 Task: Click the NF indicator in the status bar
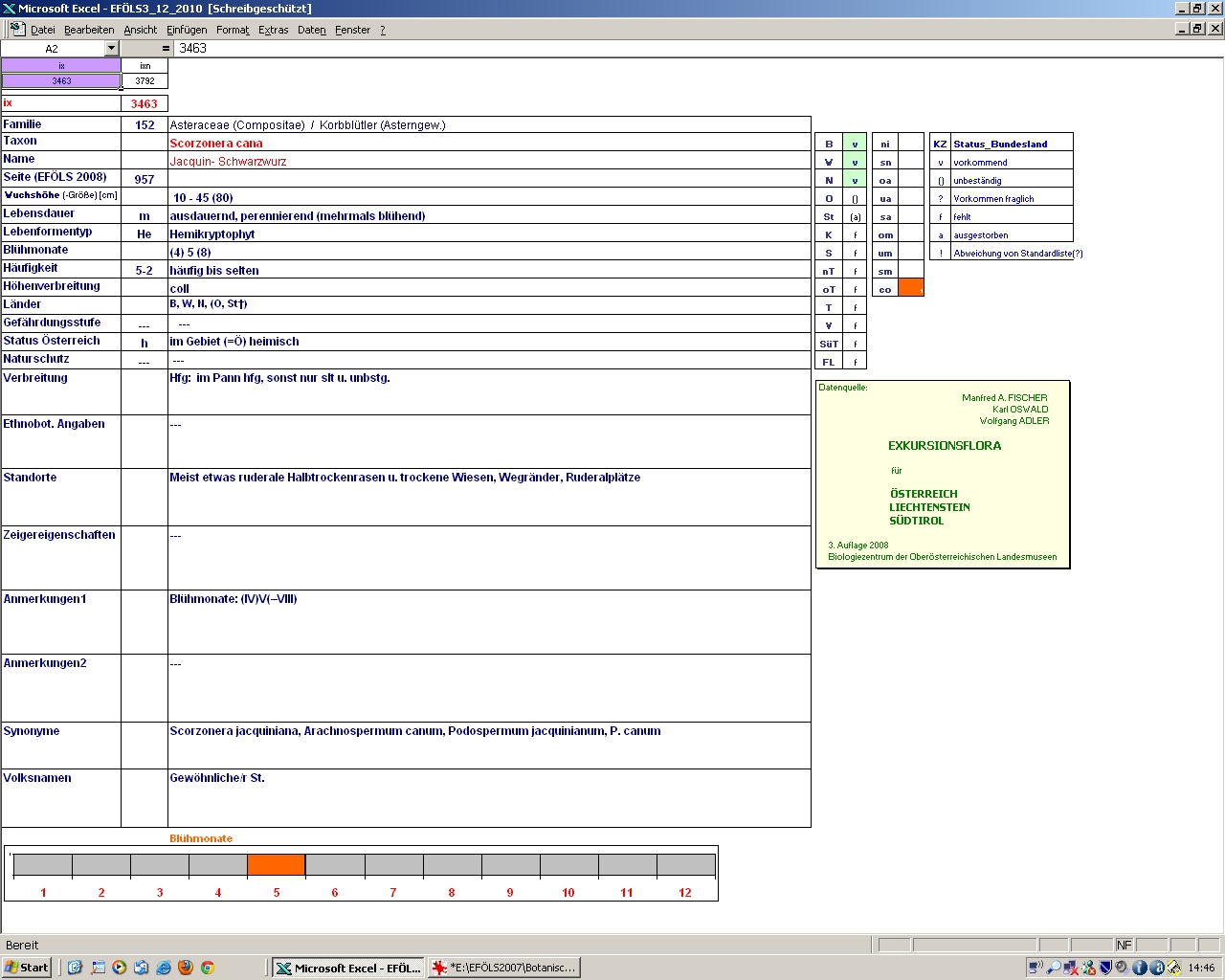(1125, 945)
